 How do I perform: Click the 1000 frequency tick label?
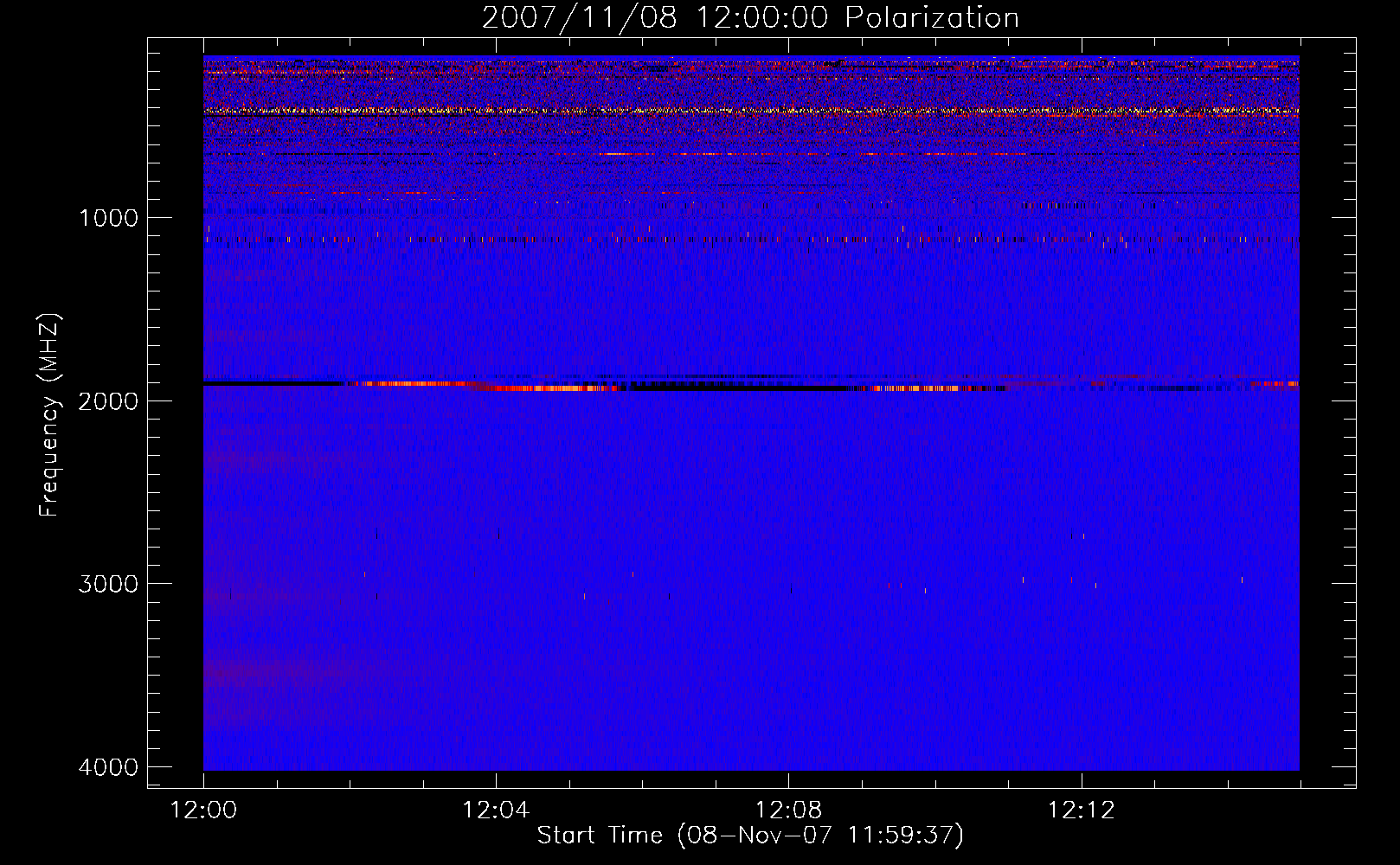pyautogui.click(x=108, y=217)
